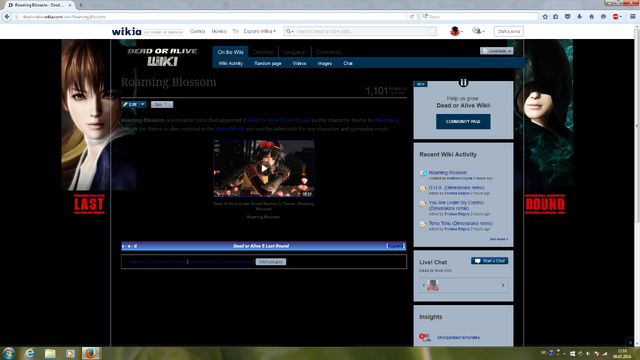Click the Talk button
The height and width of the screenshot is (360, 640).
[162, 104]
